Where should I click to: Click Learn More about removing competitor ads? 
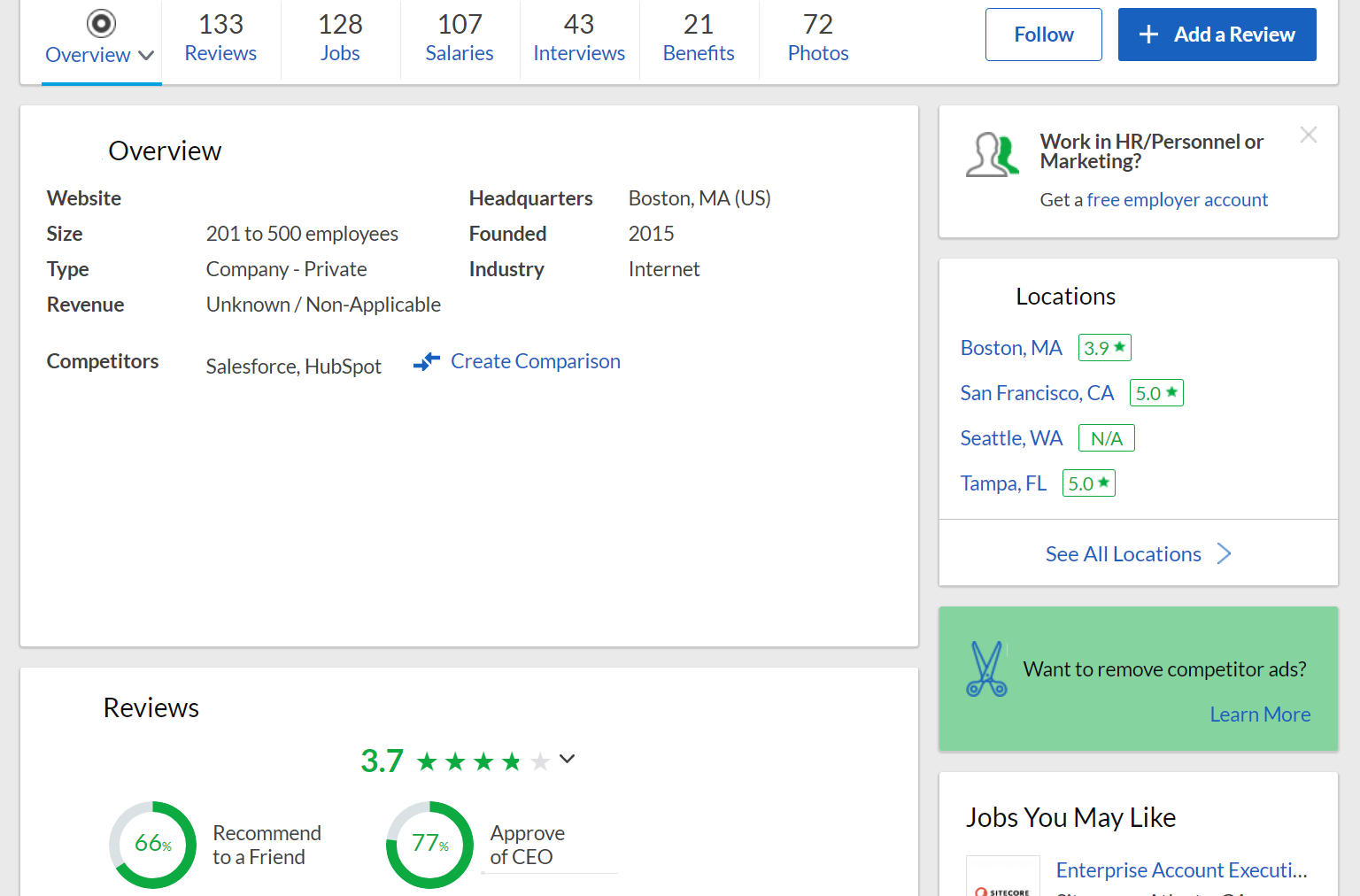click(1260, 714)
